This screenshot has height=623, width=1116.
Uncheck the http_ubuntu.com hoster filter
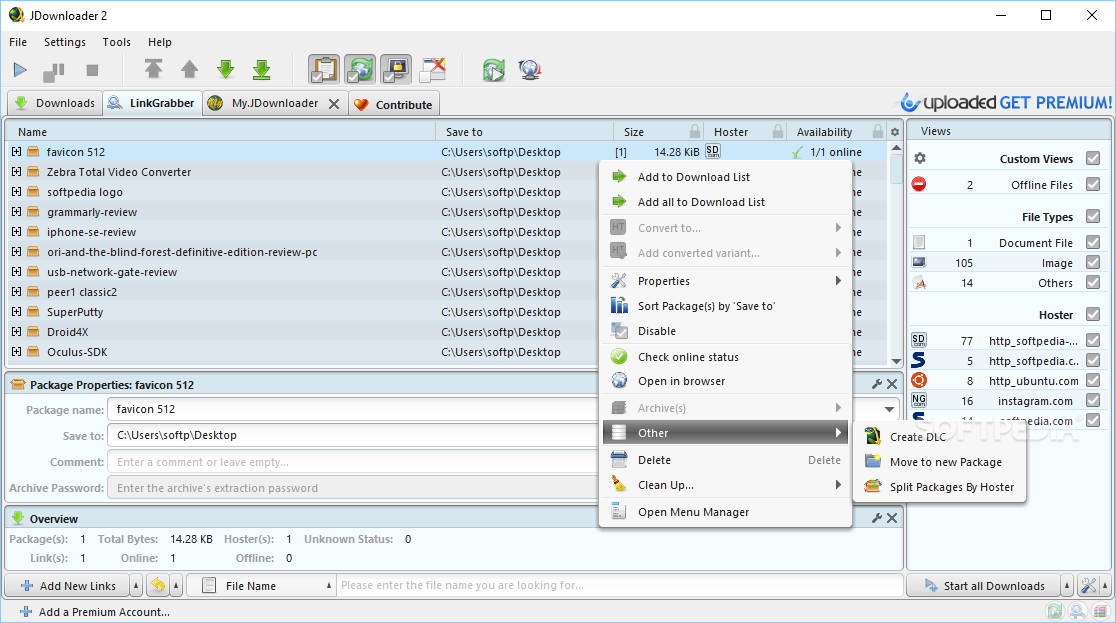click(x=1093, y=380)
